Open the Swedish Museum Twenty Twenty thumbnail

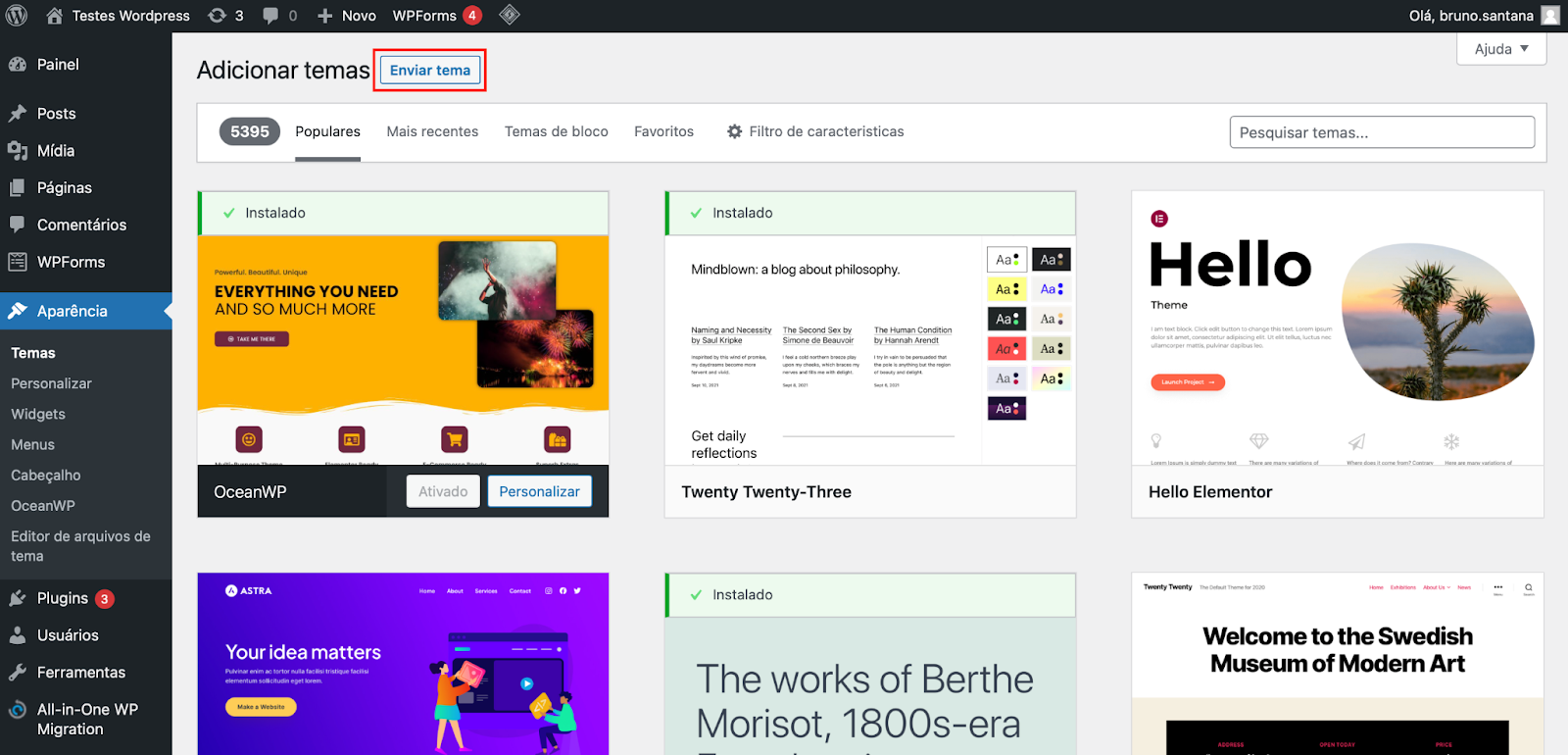(1338, 664)
